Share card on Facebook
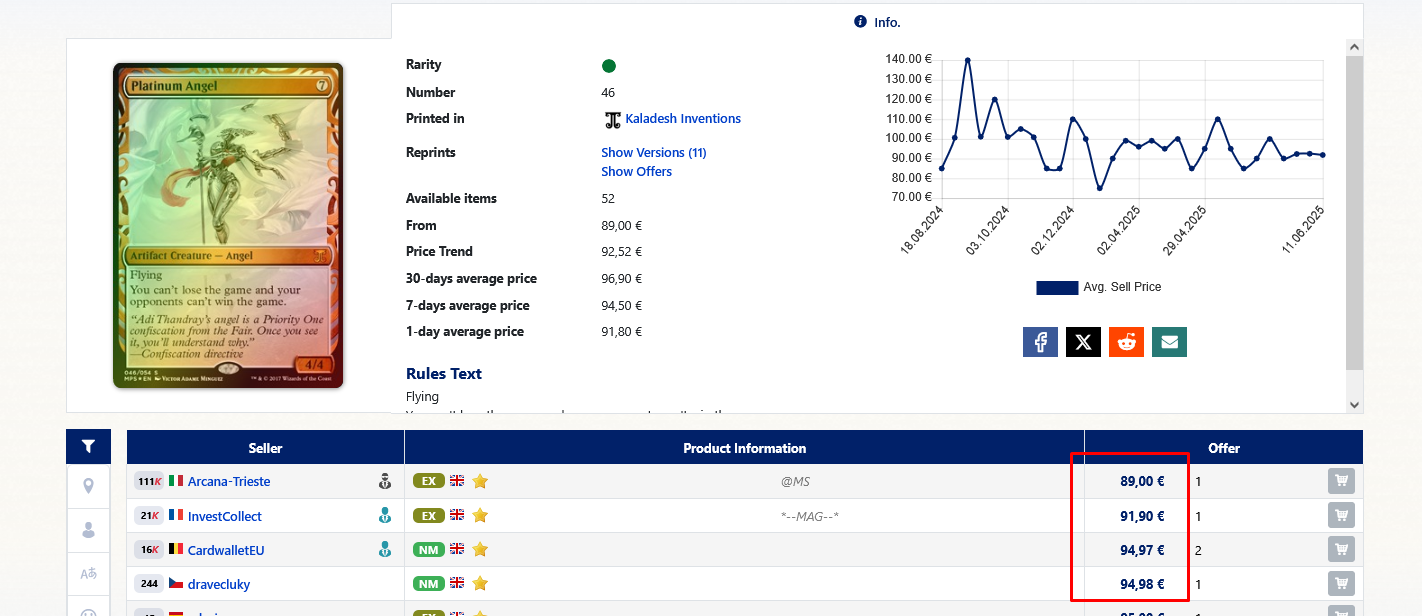 click(1040, 342)
